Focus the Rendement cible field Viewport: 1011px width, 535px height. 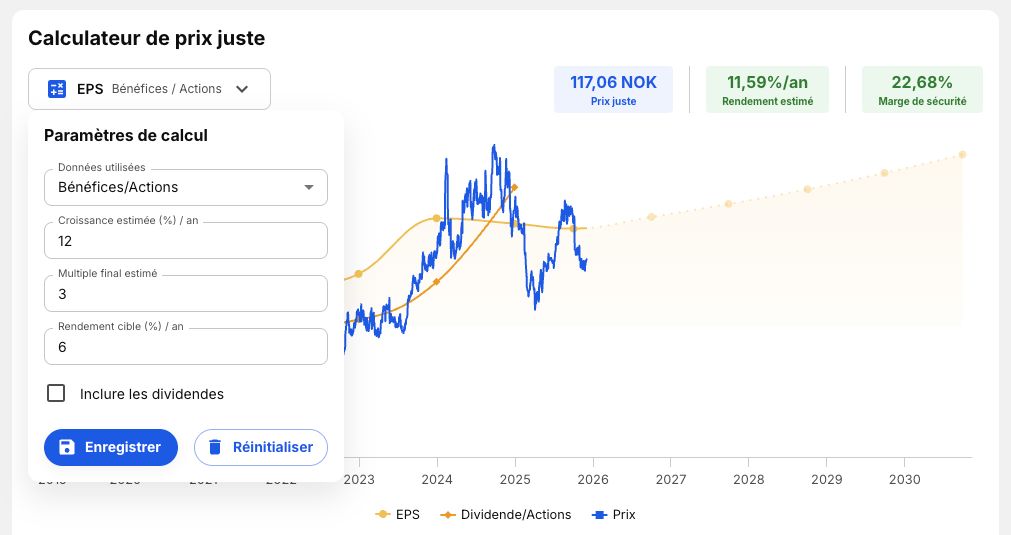click(186, 347)
